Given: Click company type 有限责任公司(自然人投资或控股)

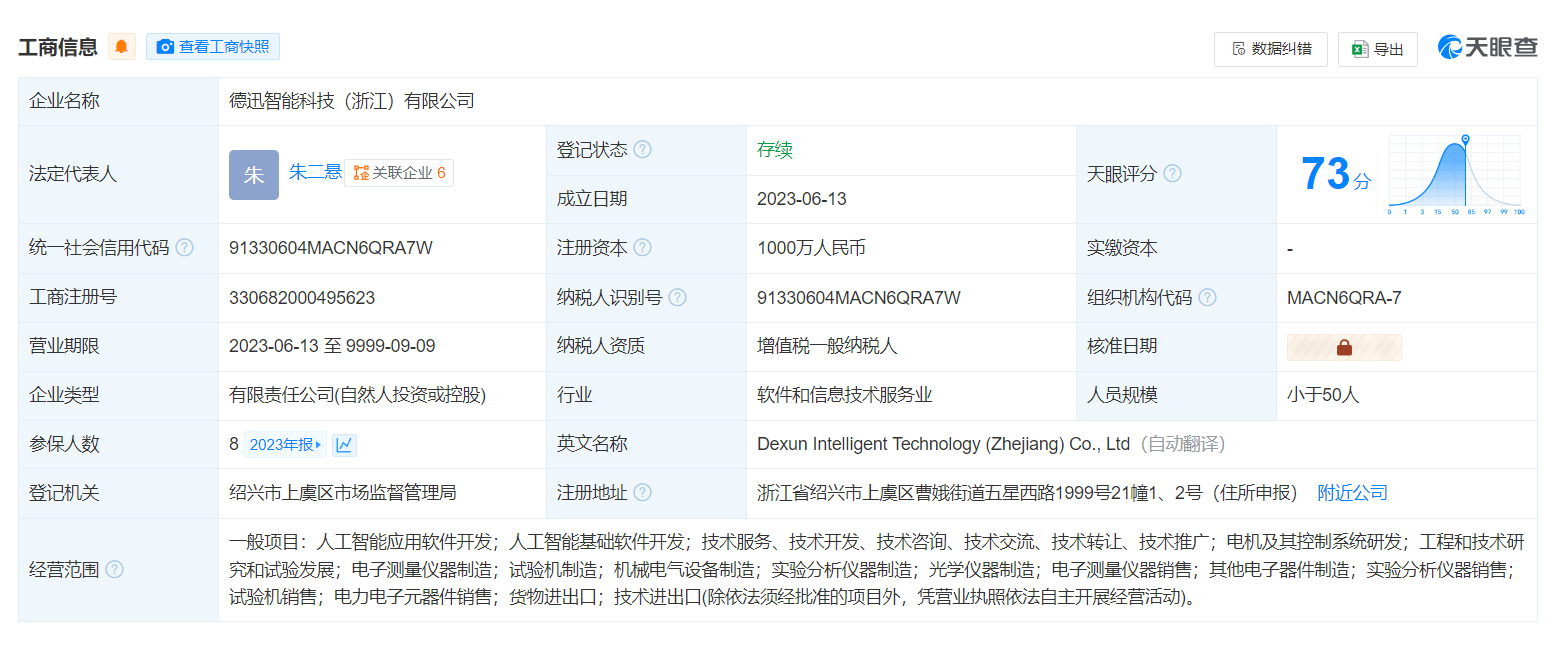Looking at the screenshot, I should 357,395.
